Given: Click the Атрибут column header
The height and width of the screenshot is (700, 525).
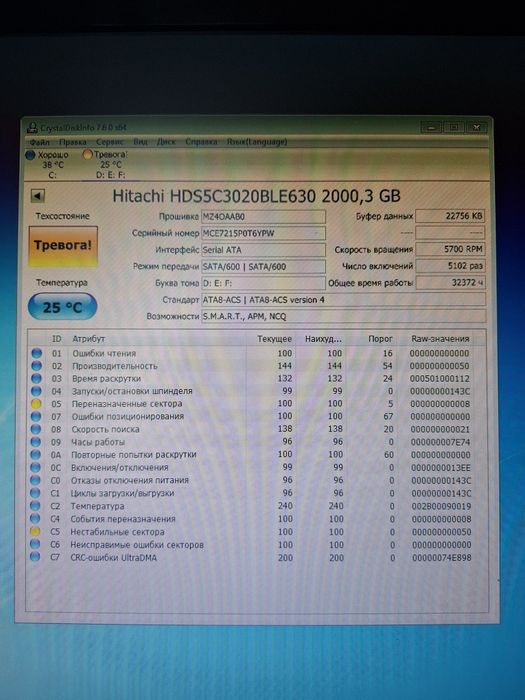Looking at the screenshot, I should coord(88,339).
